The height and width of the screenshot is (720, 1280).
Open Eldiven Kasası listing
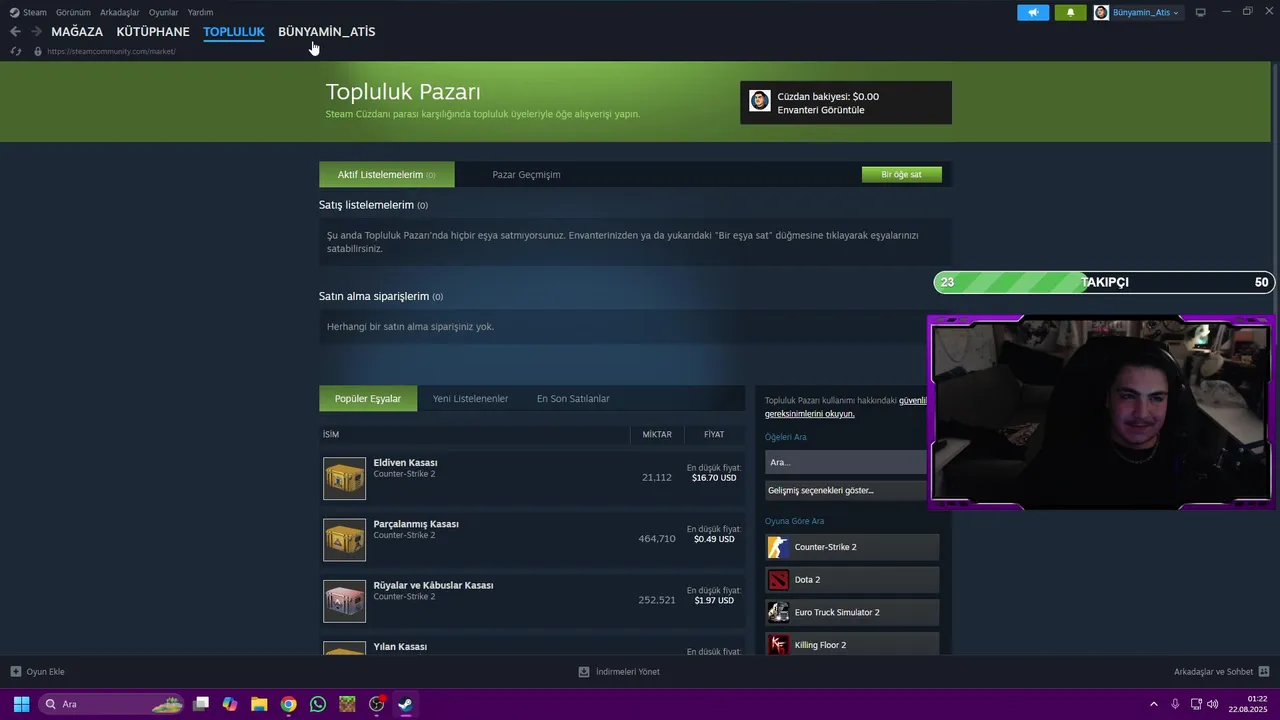[405, 463]
